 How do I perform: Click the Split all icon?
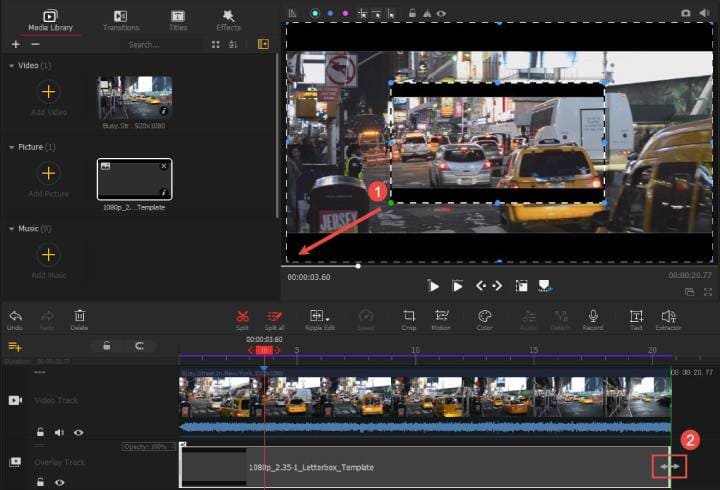[x=274, y=316]
